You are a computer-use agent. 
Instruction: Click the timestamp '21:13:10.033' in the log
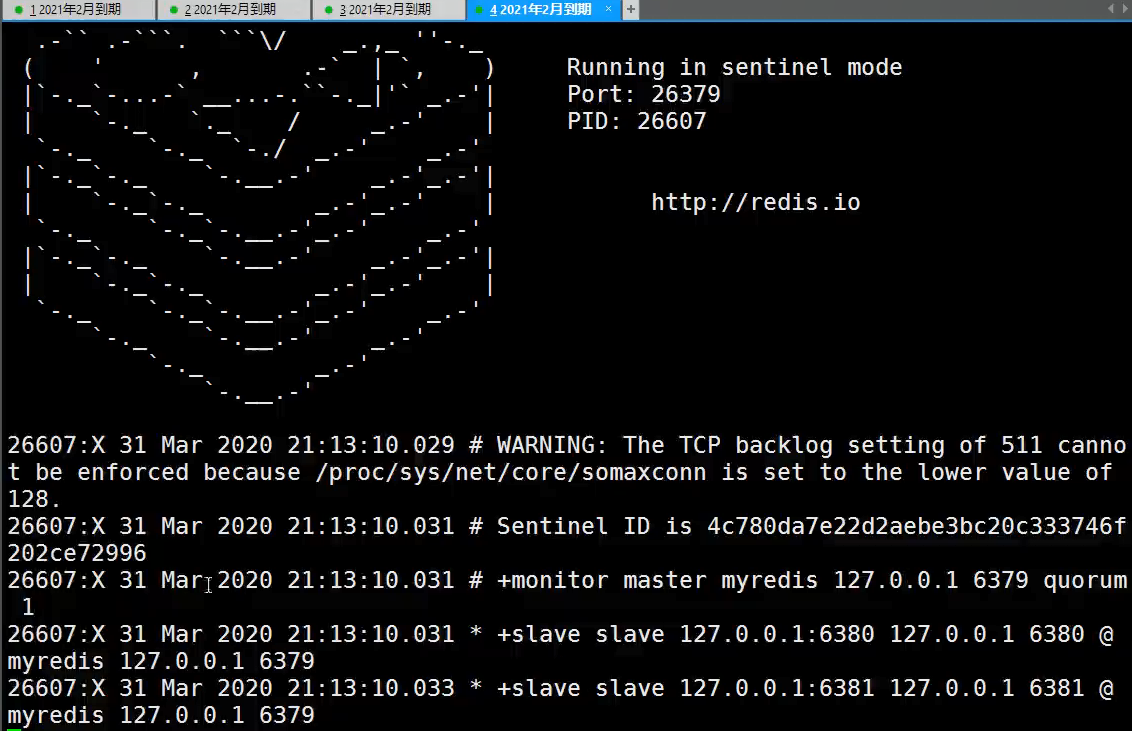[371, 688]
